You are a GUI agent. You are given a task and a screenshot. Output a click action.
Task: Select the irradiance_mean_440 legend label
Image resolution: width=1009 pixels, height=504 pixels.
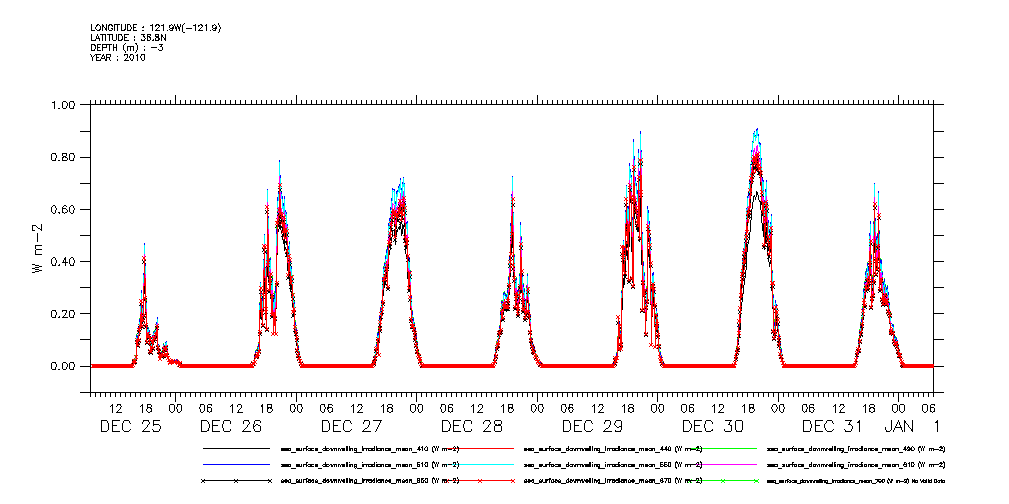click(613, 448)
